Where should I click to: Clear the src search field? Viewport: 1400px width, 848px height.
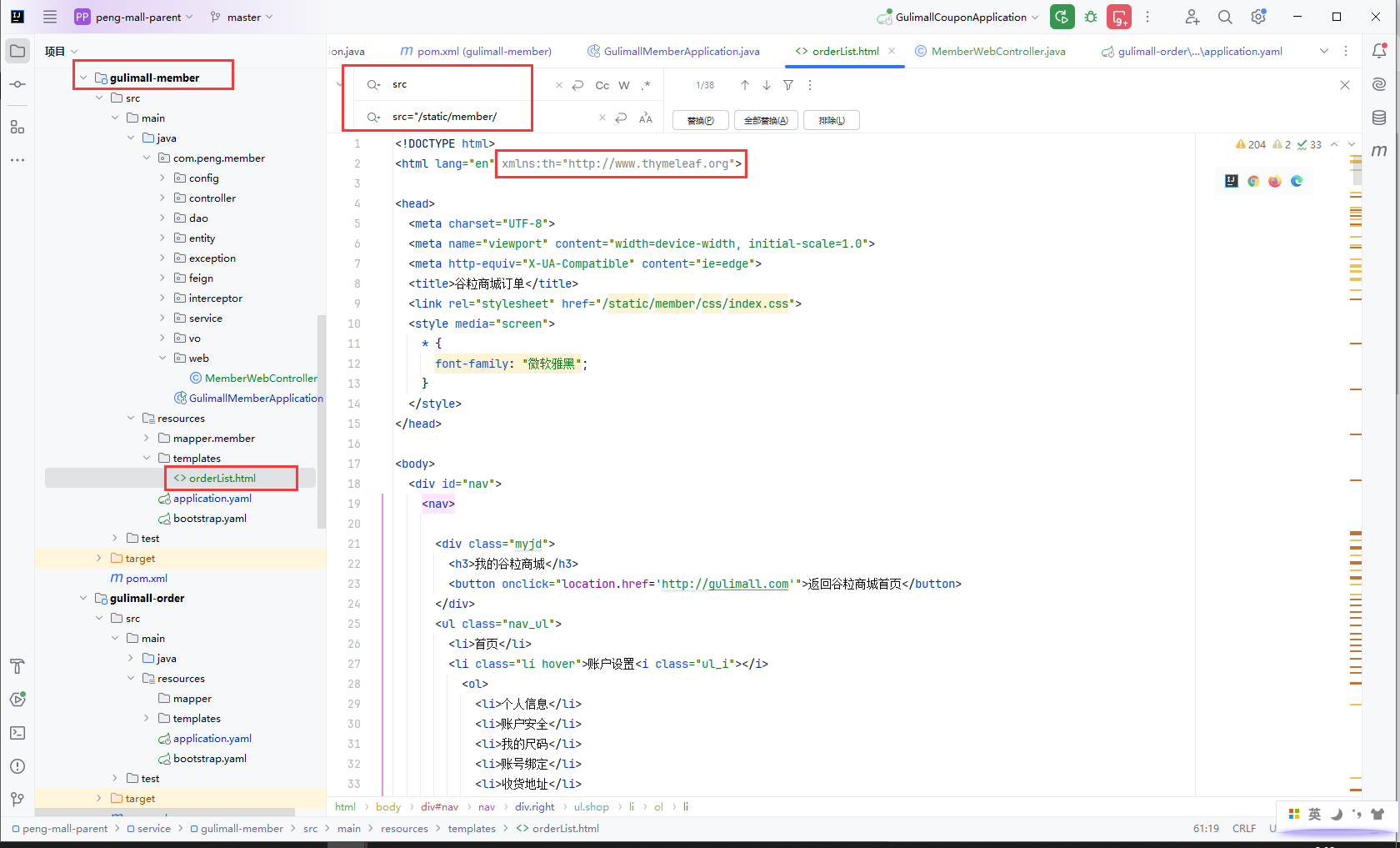click(558, 85)
